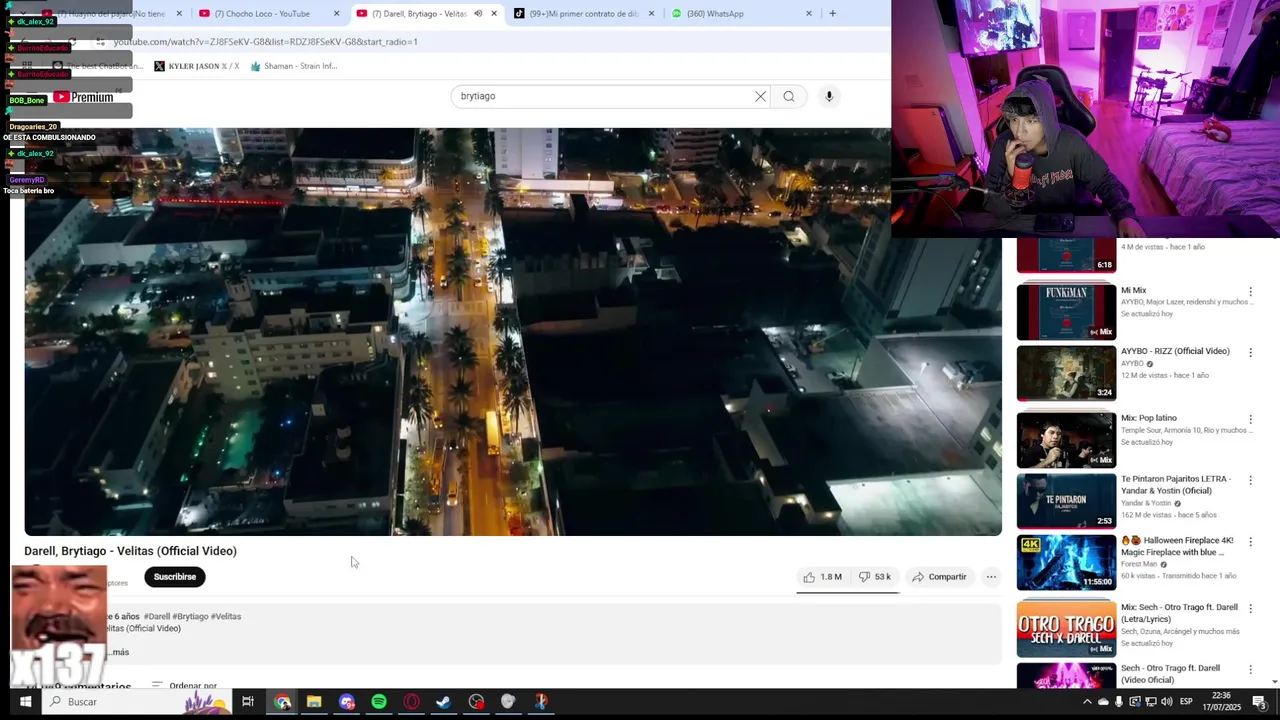
Task: Open options menu for Mix: Pop latino
Action: click(1250, 419)
